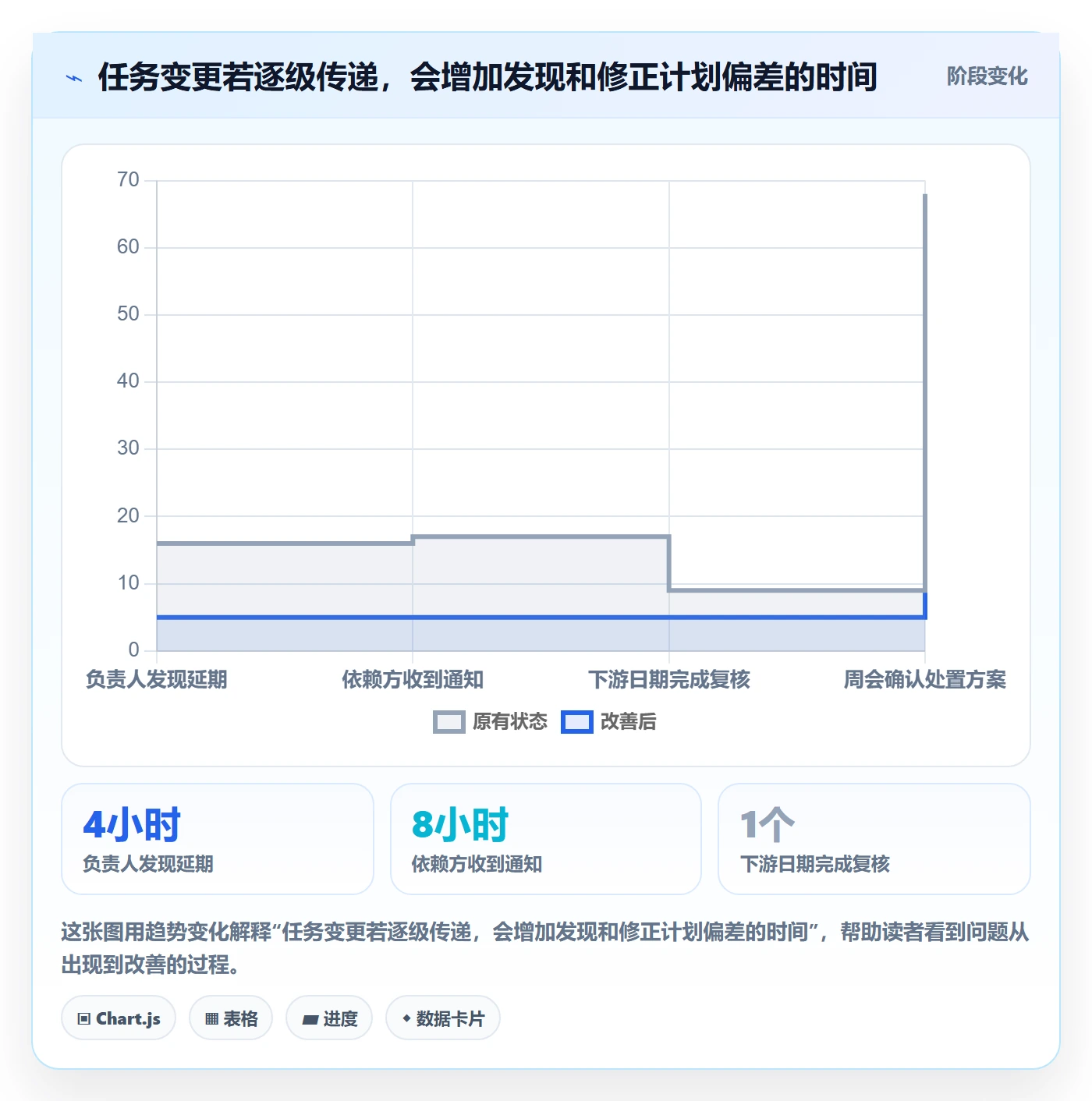This screenshot has height=1101, width=1092.
Task: Click the y-axis value 60
Action: [x=128, y=247]
